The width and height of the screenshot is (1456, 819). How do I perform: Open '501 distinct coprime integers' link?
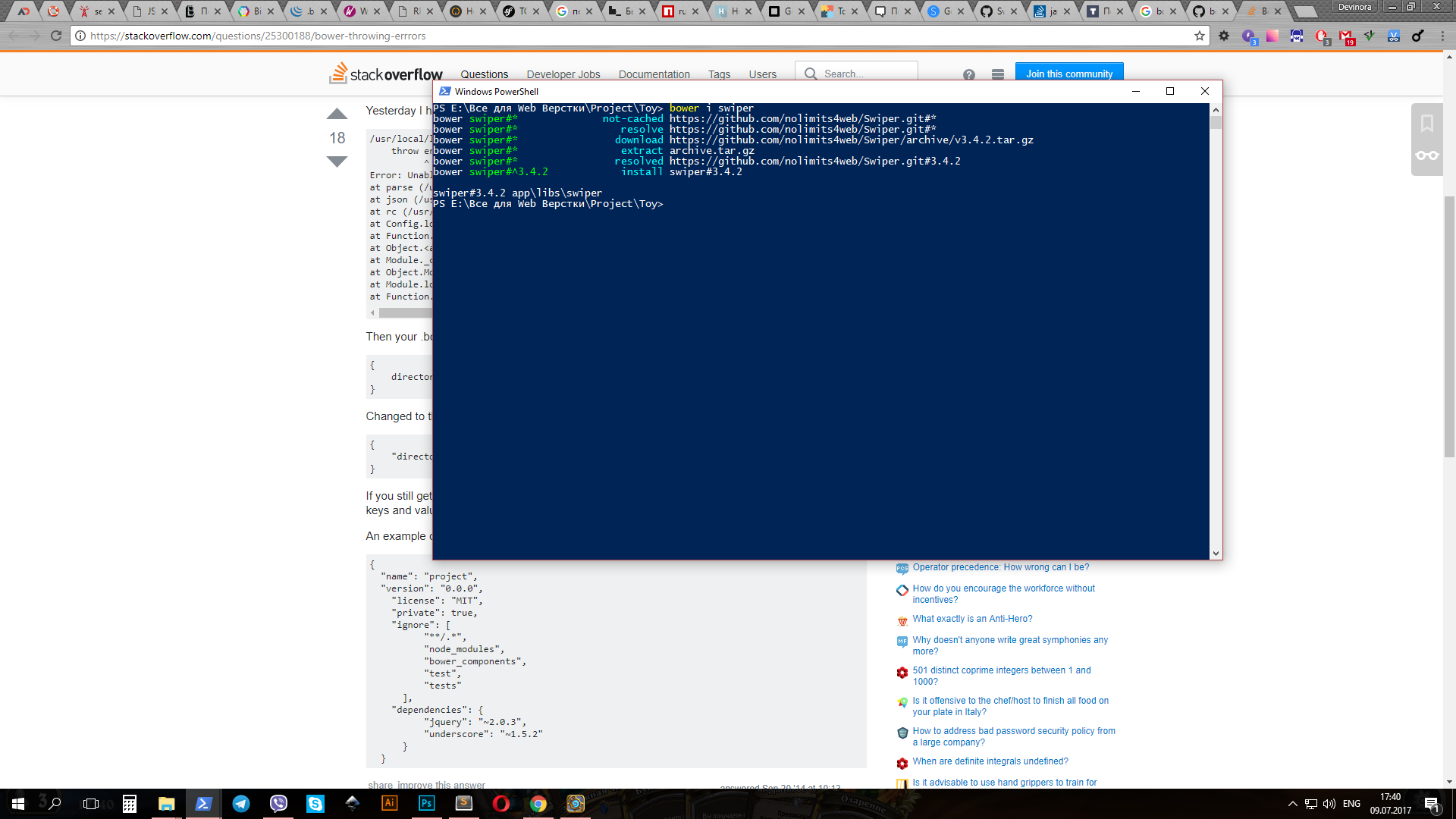click(1001, 676)
